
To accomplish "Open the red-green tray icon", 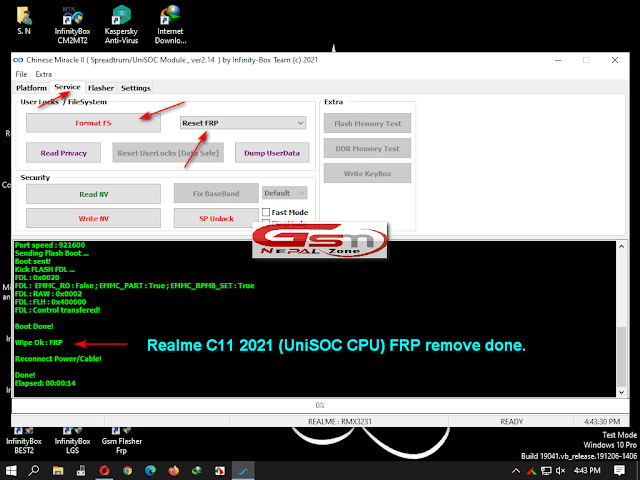I will [531, 471].
